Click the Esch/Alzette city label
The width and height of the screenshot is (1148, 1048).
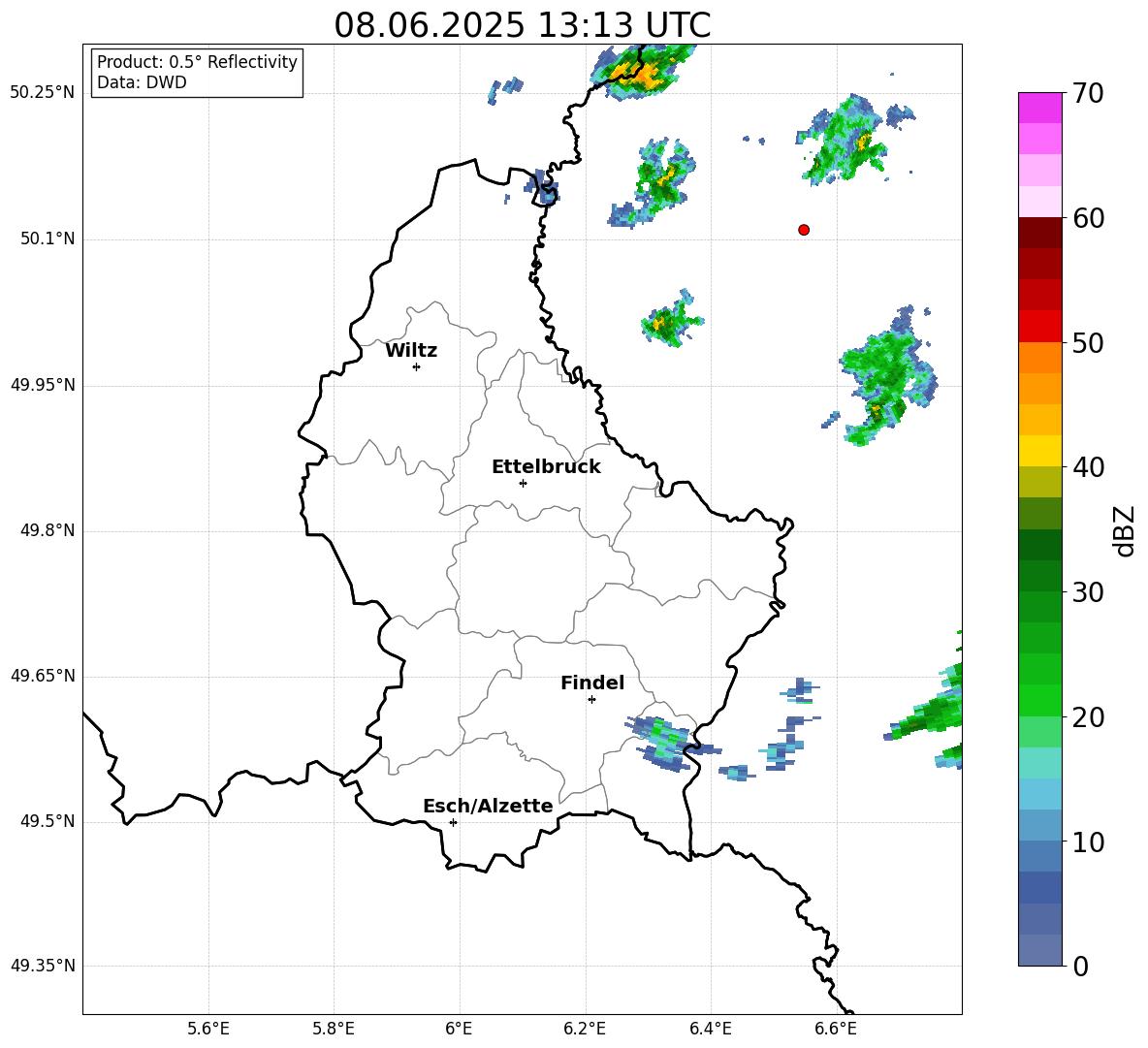pyautogui.click(x=488, y=806)
